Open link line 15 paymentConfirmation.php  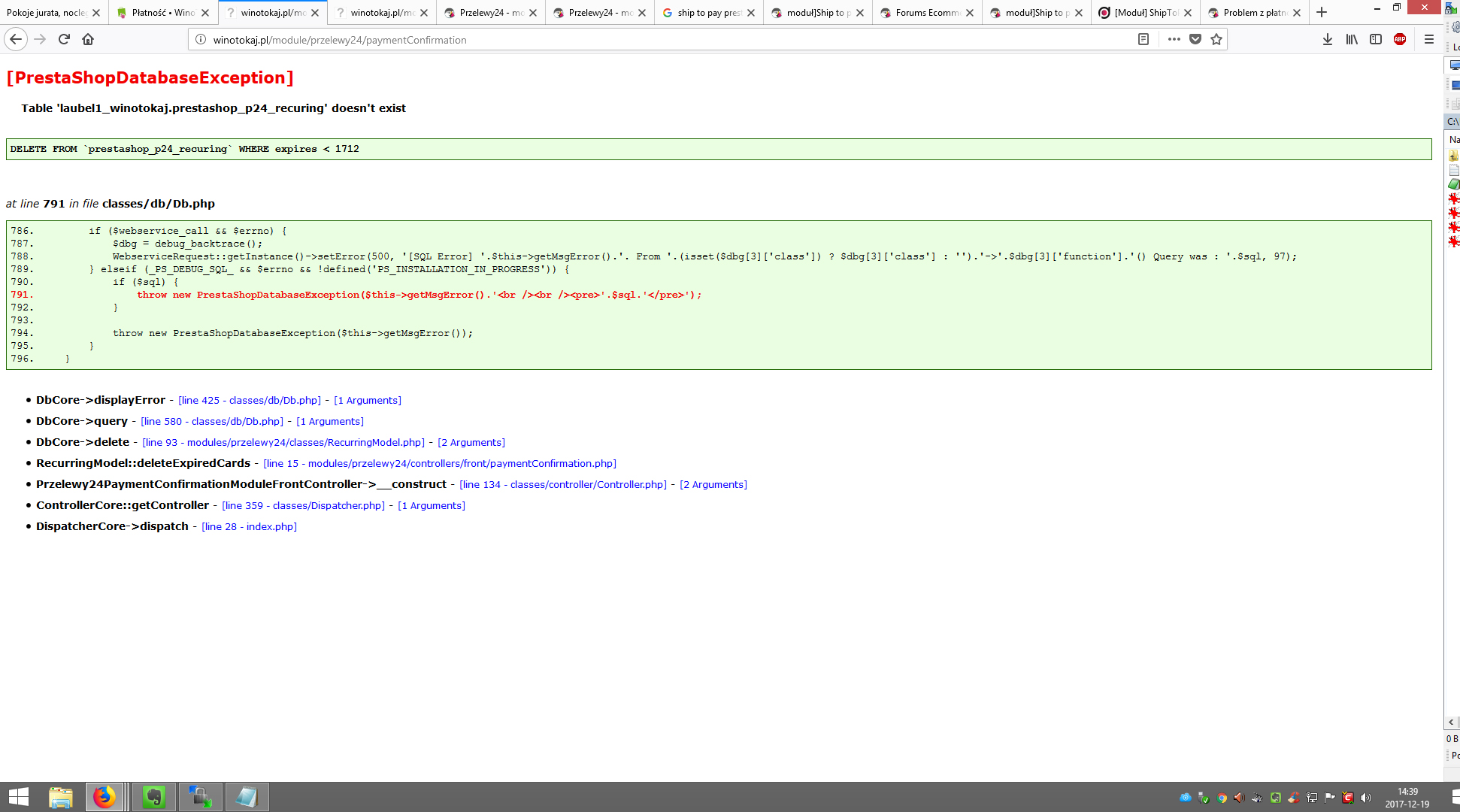440,464
